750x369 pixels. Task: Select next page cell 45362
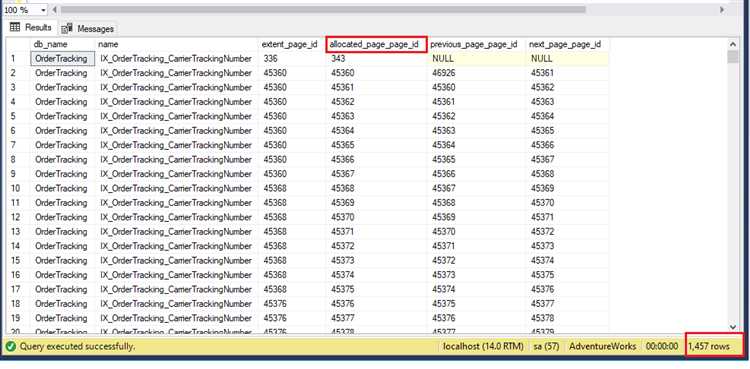(x=567, y=88)
